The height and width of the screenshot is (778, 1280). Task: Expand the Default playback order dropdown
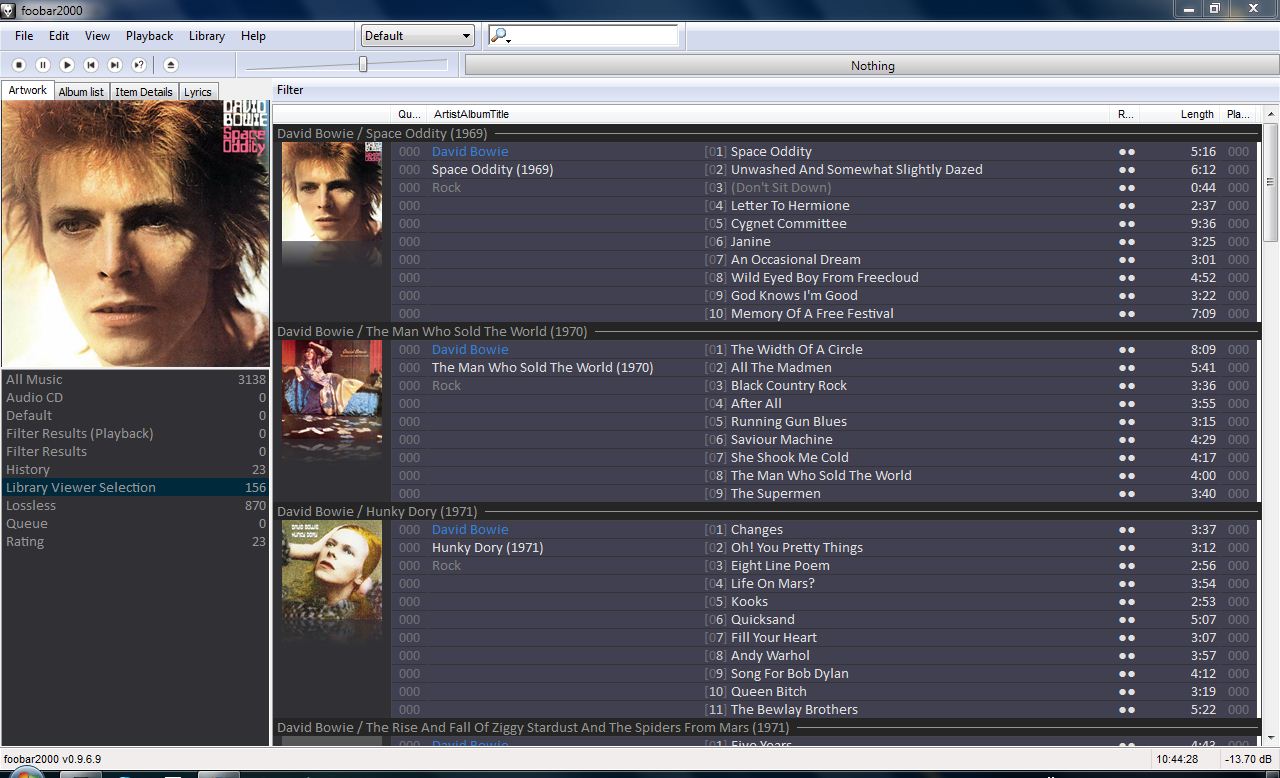click(417, 36)
